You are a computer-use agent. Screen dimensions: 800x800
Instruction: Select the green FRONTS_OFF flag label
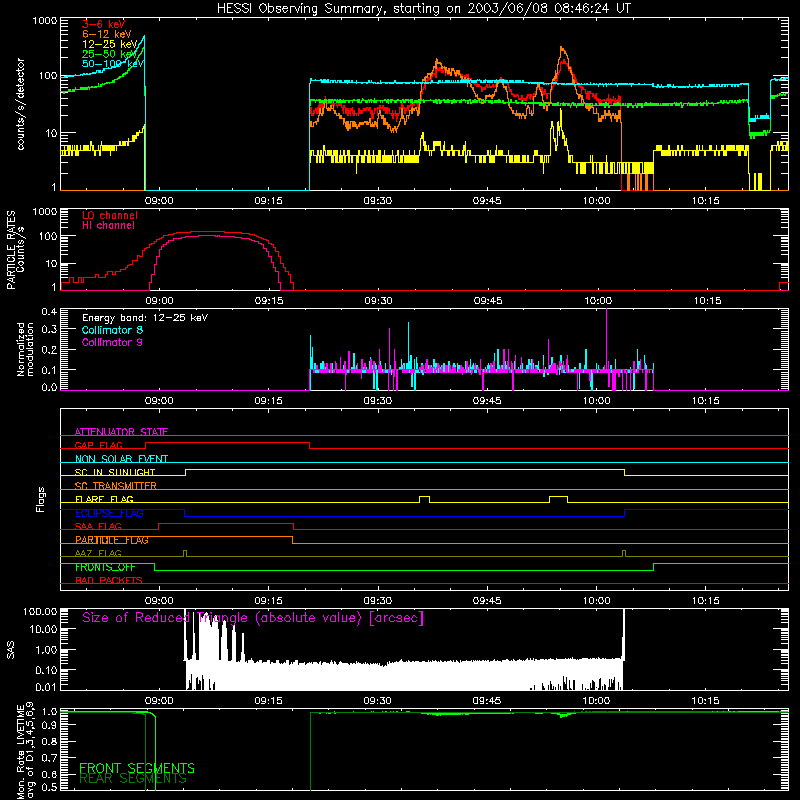pyautogui.click(x=105, y=567)
